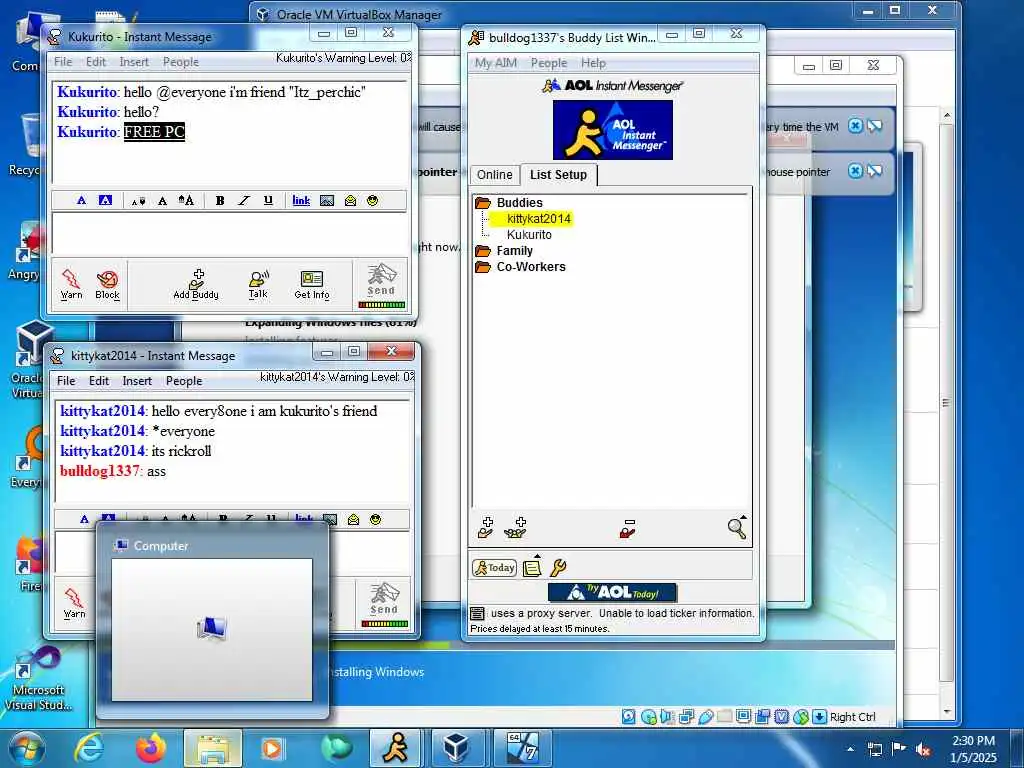Open Insert menu in the Kukurito window
The height and width of the screenshot is (768, 1024).
pyautogui.click(x=134, y=62)
